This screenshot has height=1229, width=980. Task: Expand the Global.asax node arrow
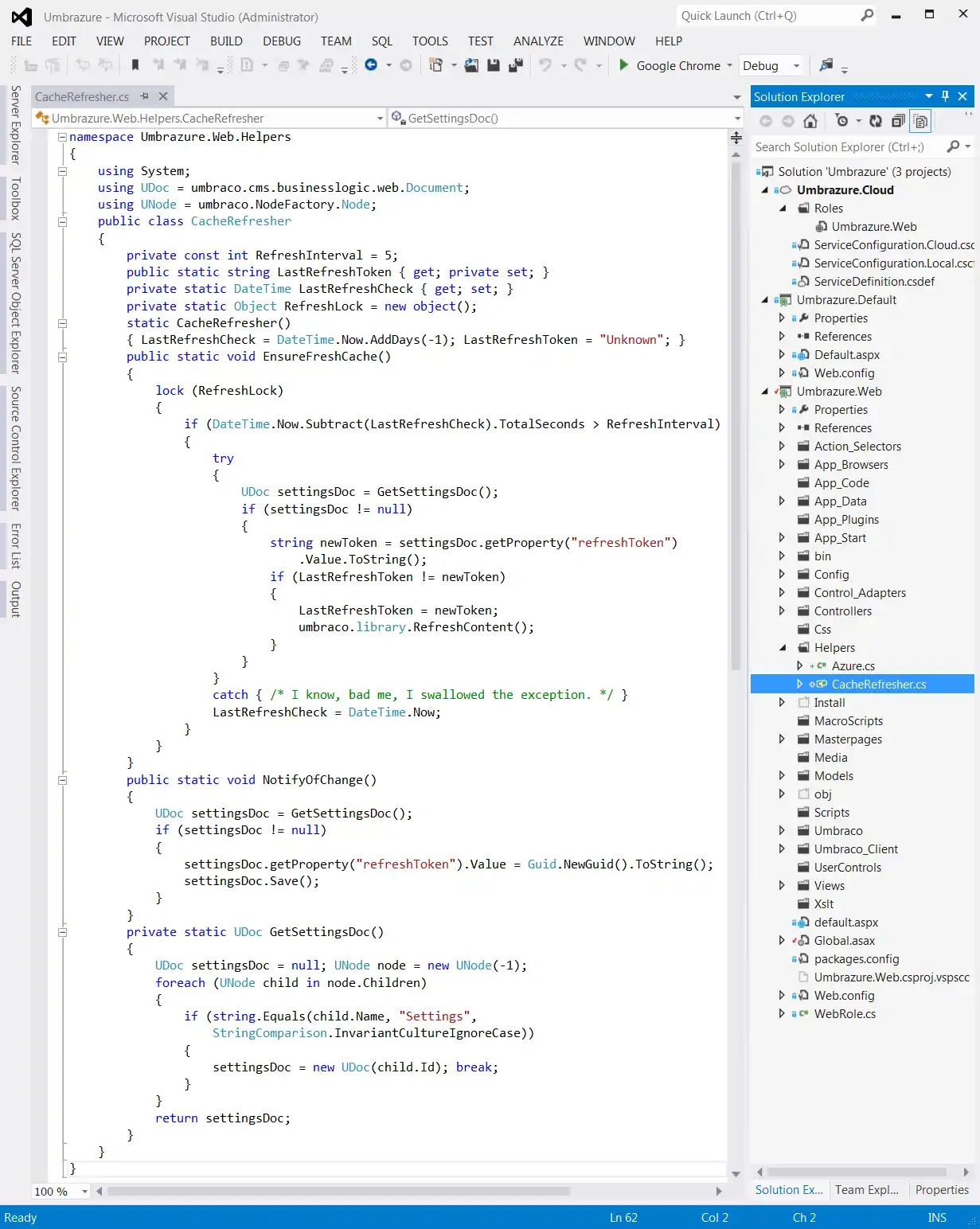(x=783, y=941)
